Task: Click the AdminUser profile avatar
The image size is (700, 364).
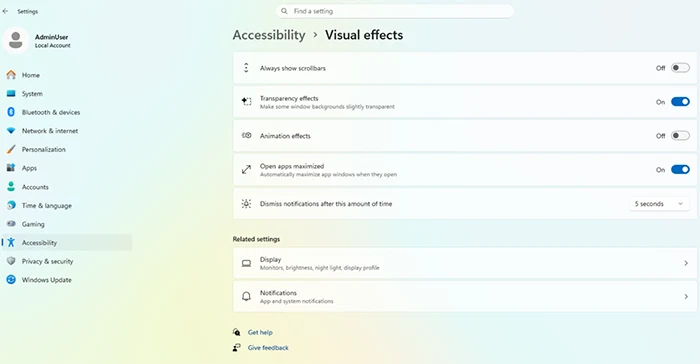Action: click(x=16, y=40)
